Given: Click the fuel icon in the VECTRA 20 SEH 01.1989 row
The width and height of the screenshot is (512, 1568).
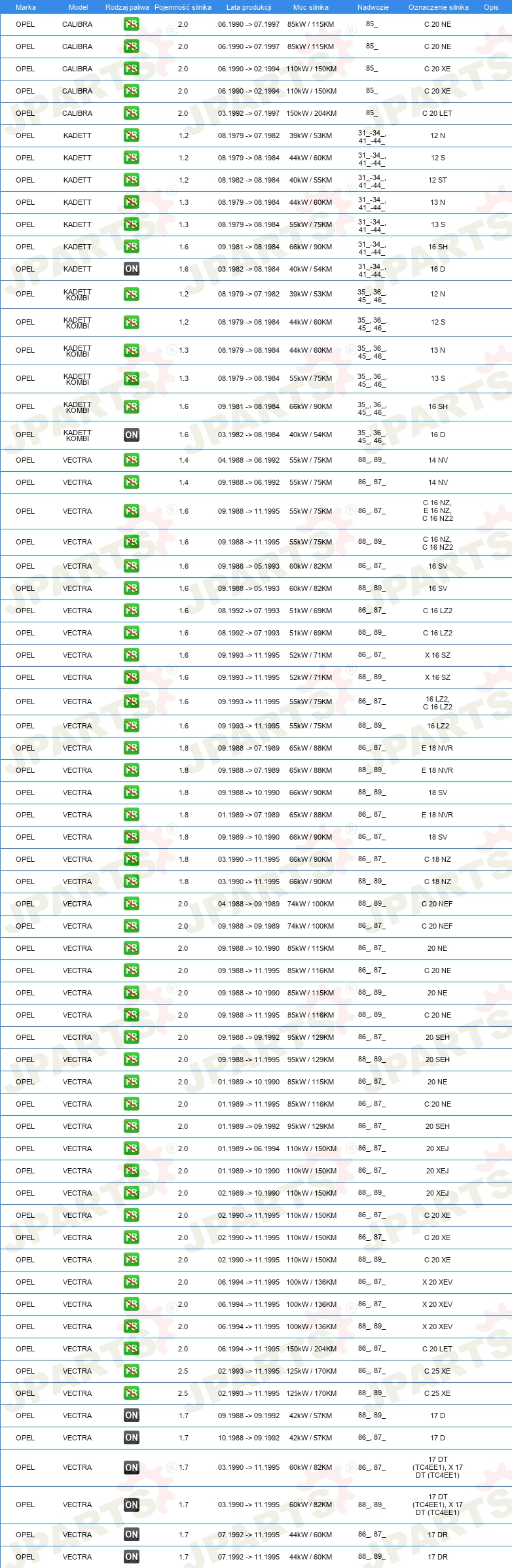Looking at the screenshot, I should click(x=131, y=1126).
